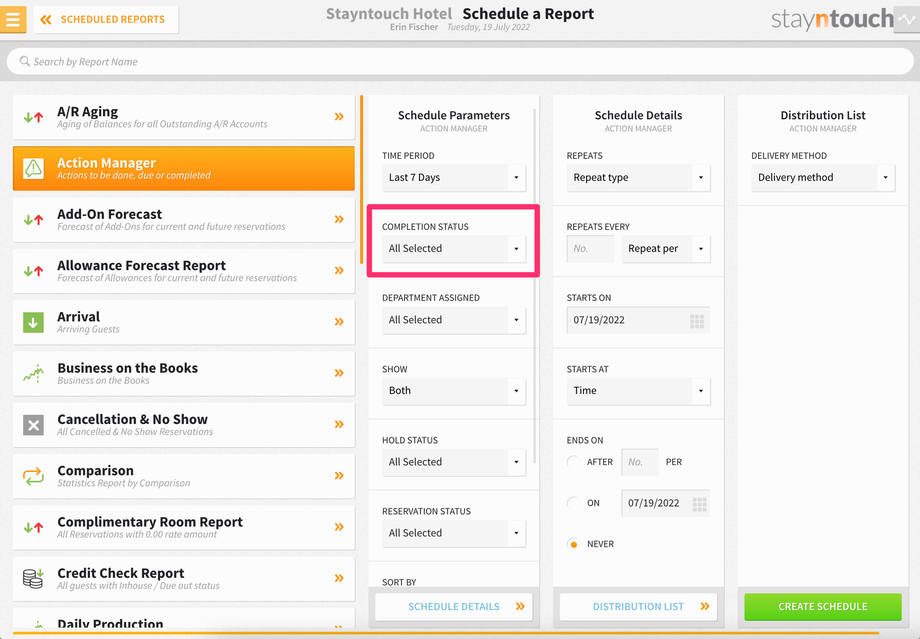This screenshot has height=639, width=920.
Task: Open the Show dropdown set to Both
Action: [454, 391]
